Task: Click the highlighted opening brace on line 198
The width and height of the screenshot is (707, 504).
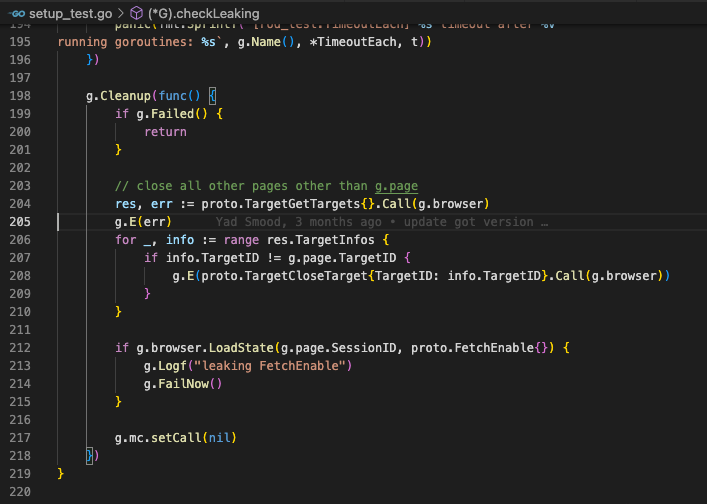Action: click(x=212, y=96)
